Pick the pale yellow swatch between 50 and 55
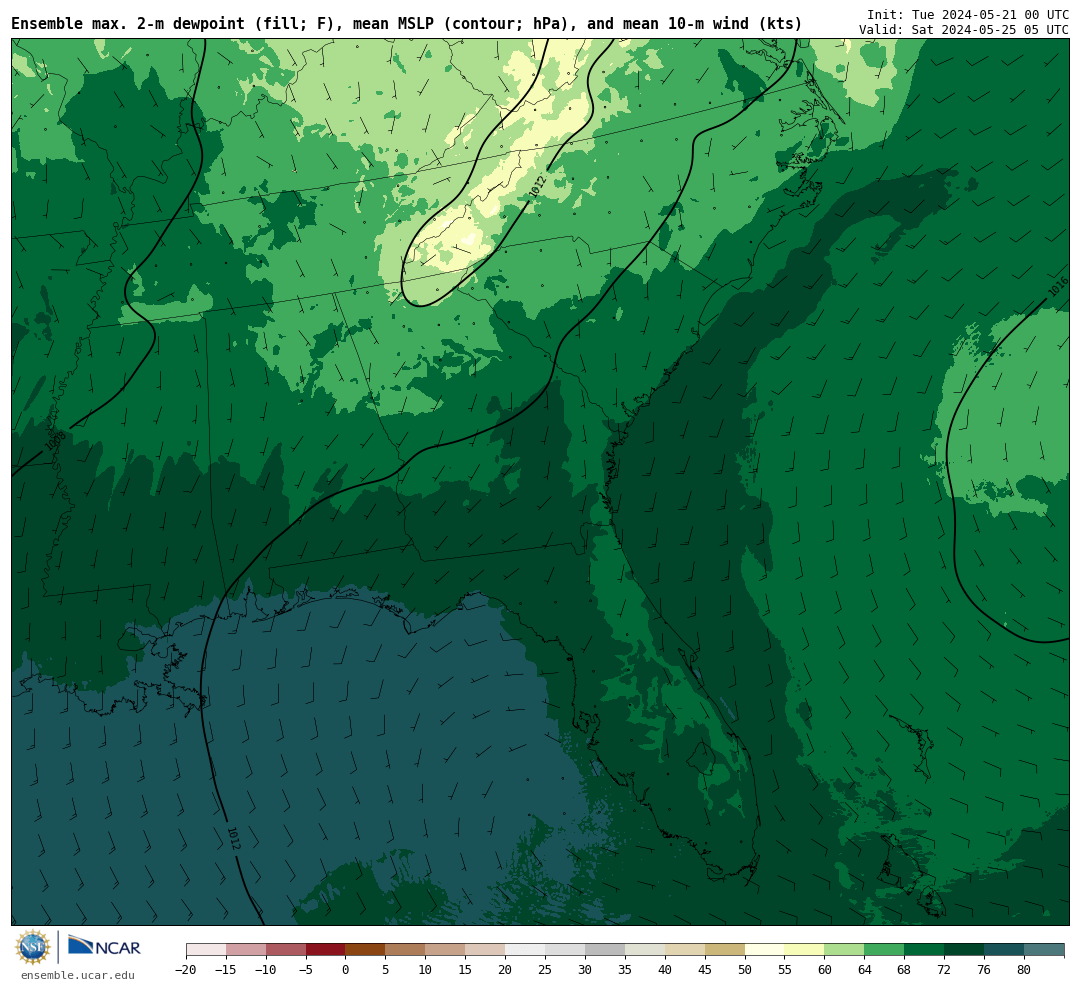This screenshot has width=1080, height=988. (765, 950)
